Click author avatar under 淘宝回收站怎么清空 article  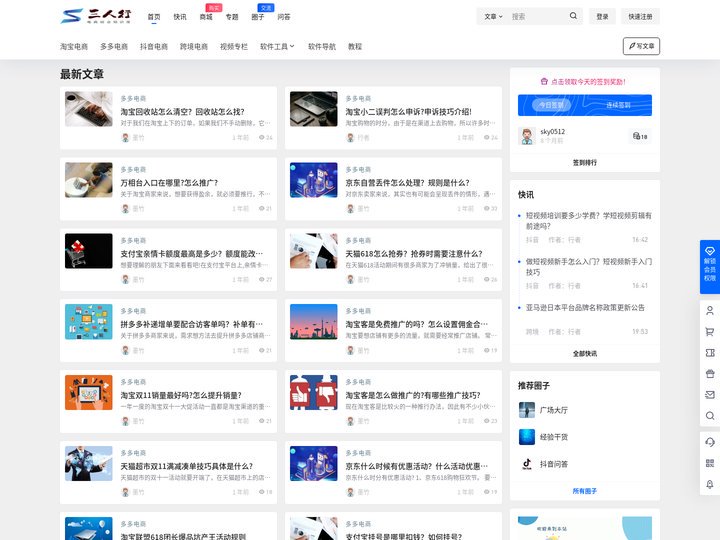click(125, 137)
